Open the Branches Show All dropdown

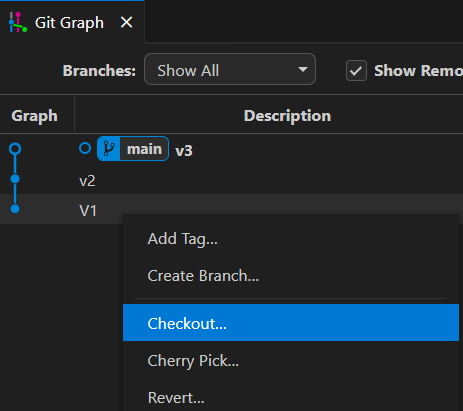[x=230, y=69]
